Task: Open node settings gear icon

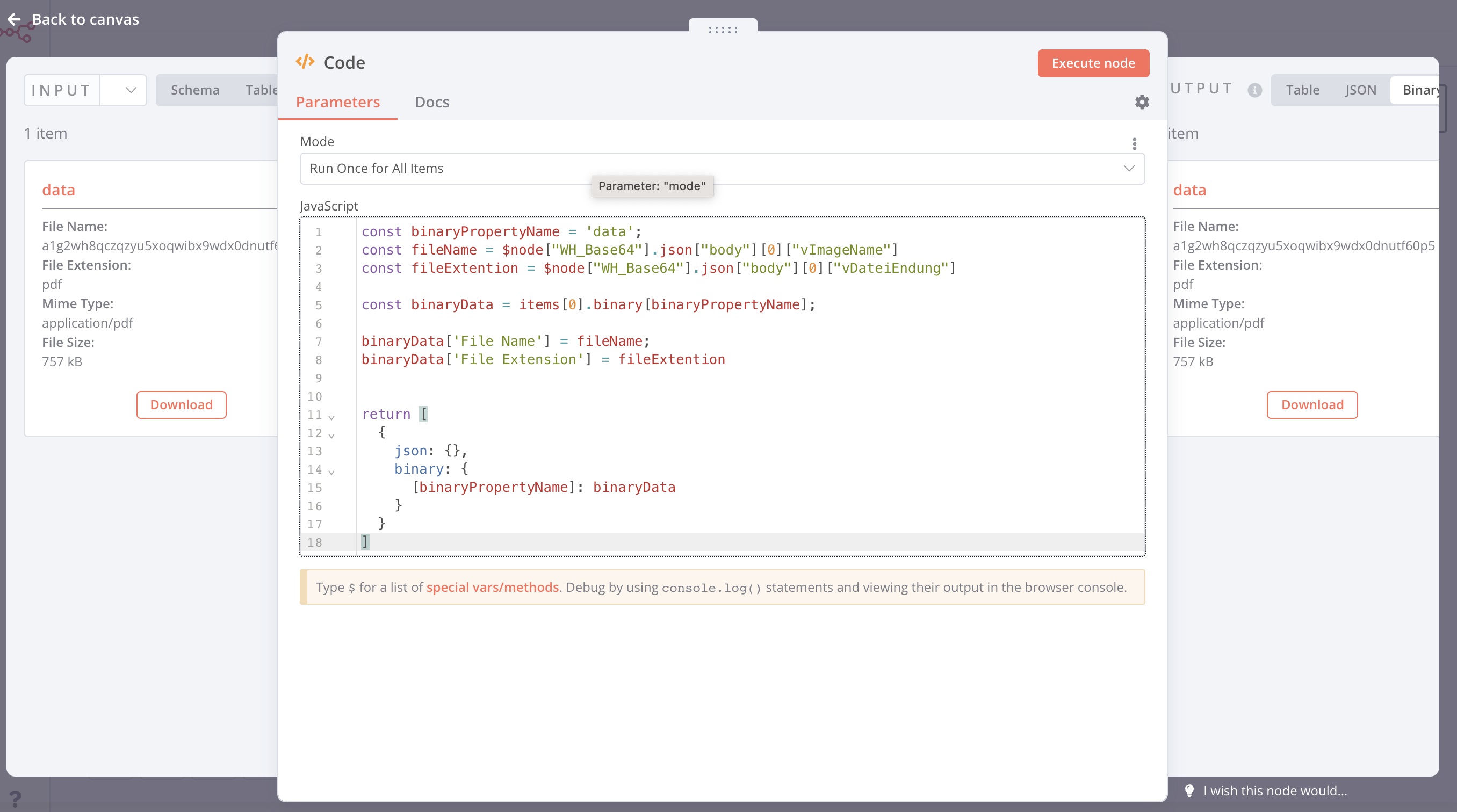Action: pyautogui.click(x=1142, y=102)
